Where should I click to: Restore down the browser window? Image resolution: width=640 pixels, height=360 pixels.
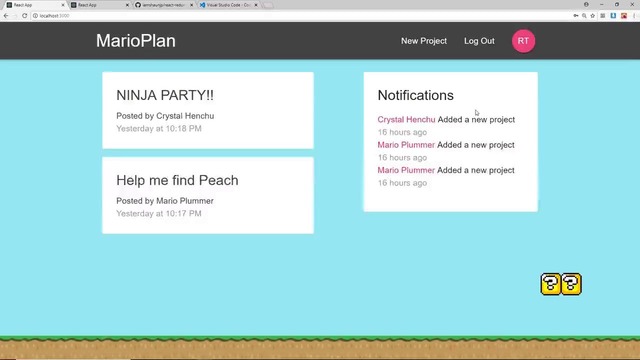[x=617, y=4]
